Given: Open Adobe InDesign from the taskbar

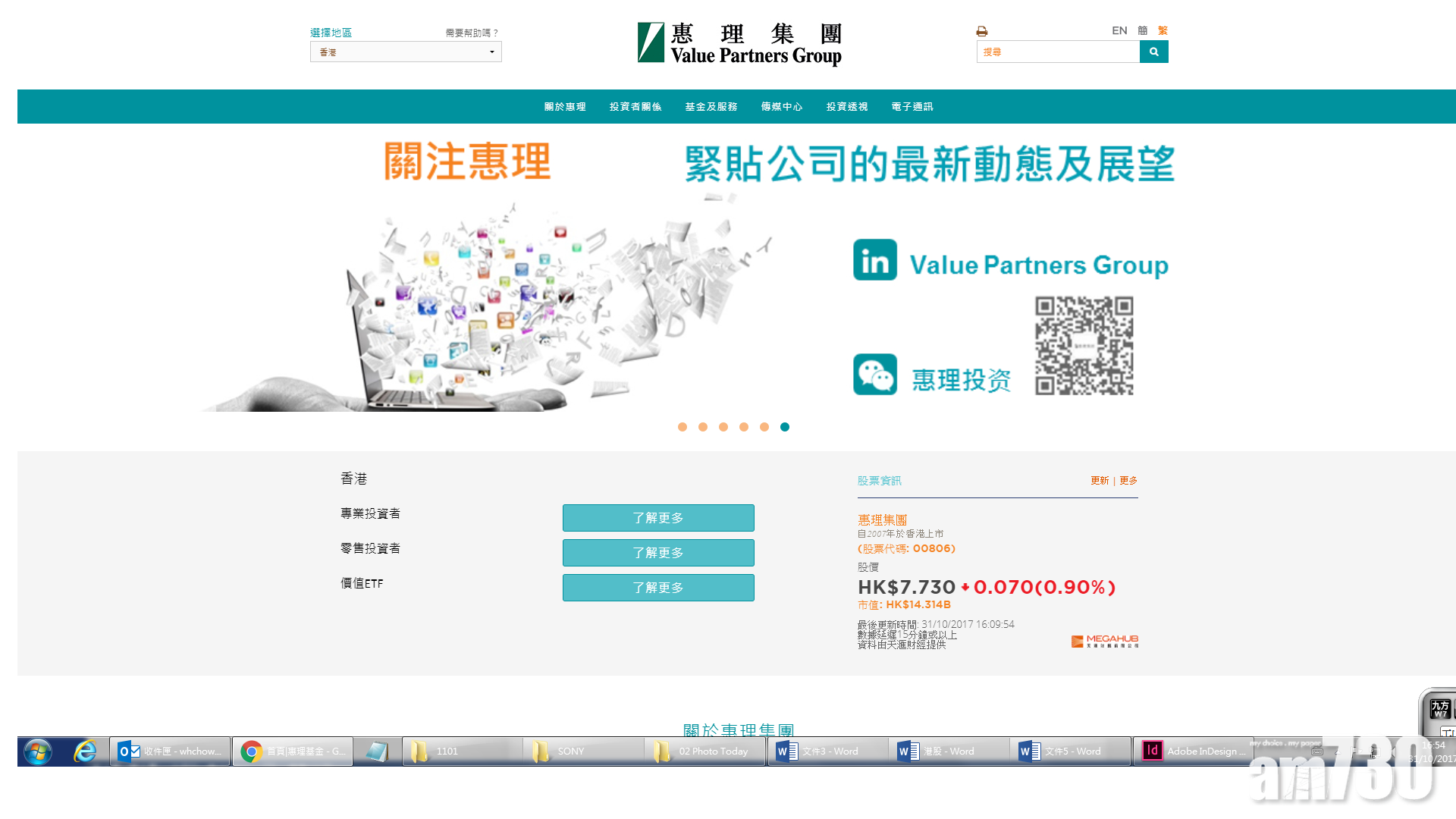Looking at the screenshot, I should (1191, 751).
